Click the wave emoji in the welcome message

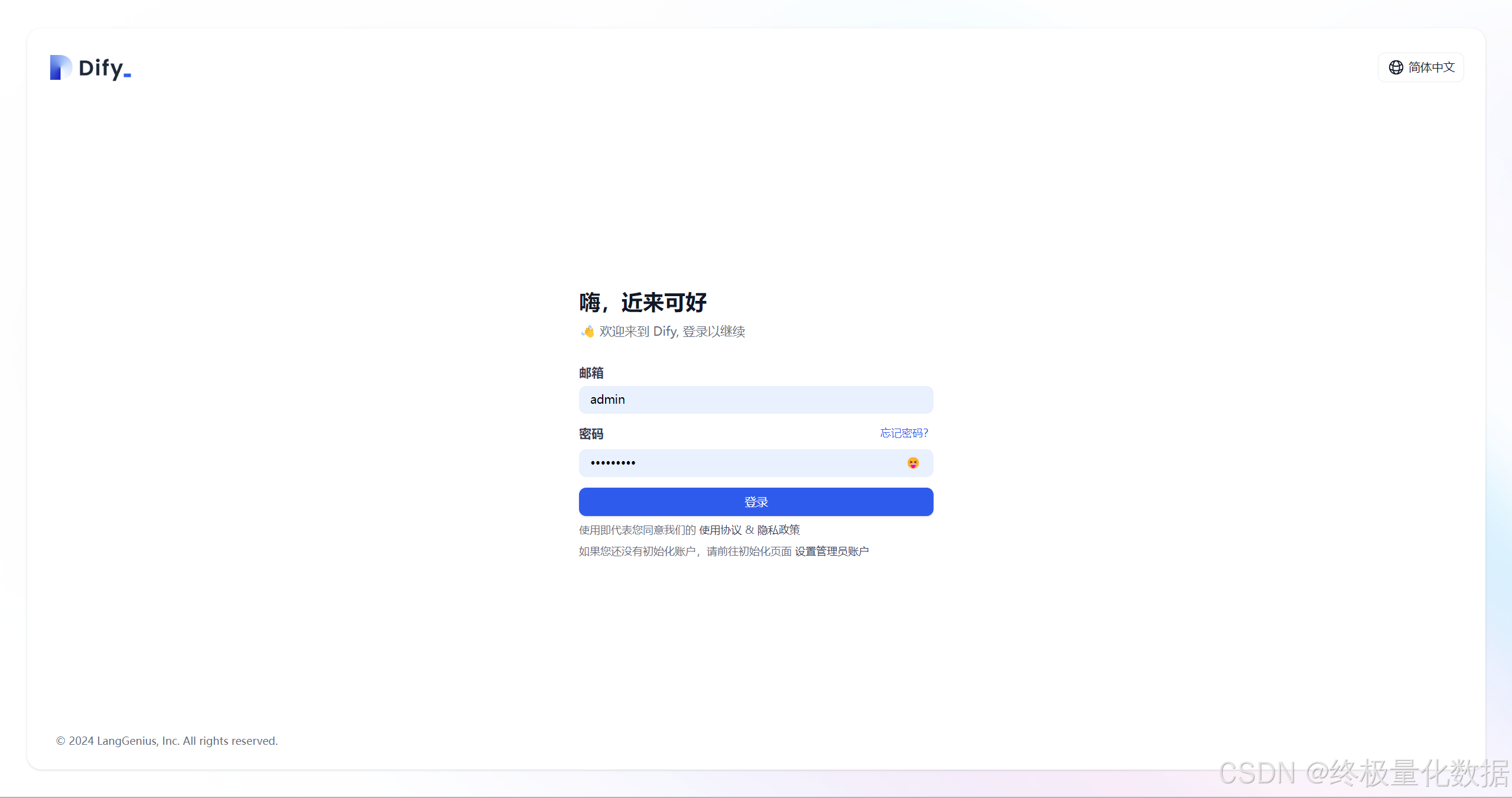click(587, 331)
